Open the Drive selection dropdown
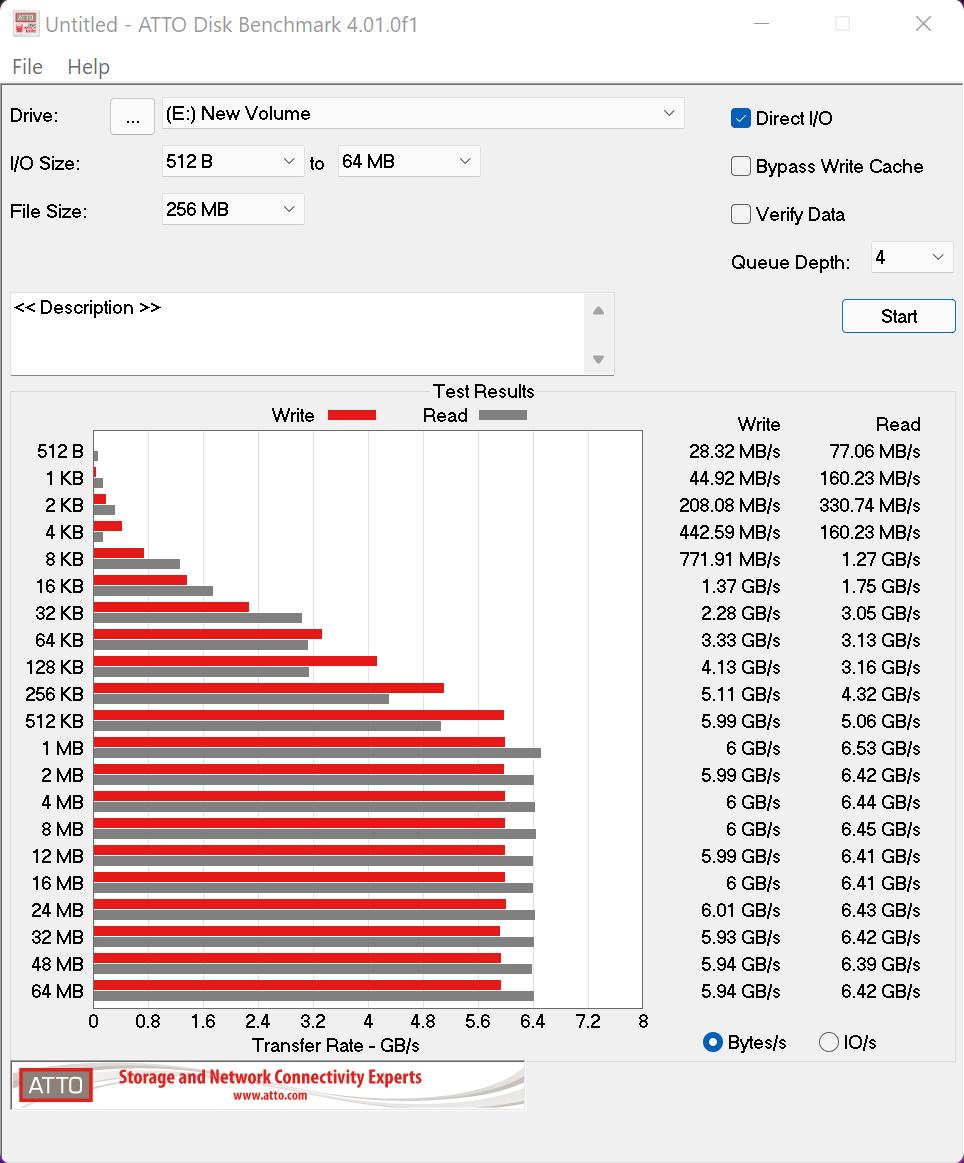 pos(423,114)
